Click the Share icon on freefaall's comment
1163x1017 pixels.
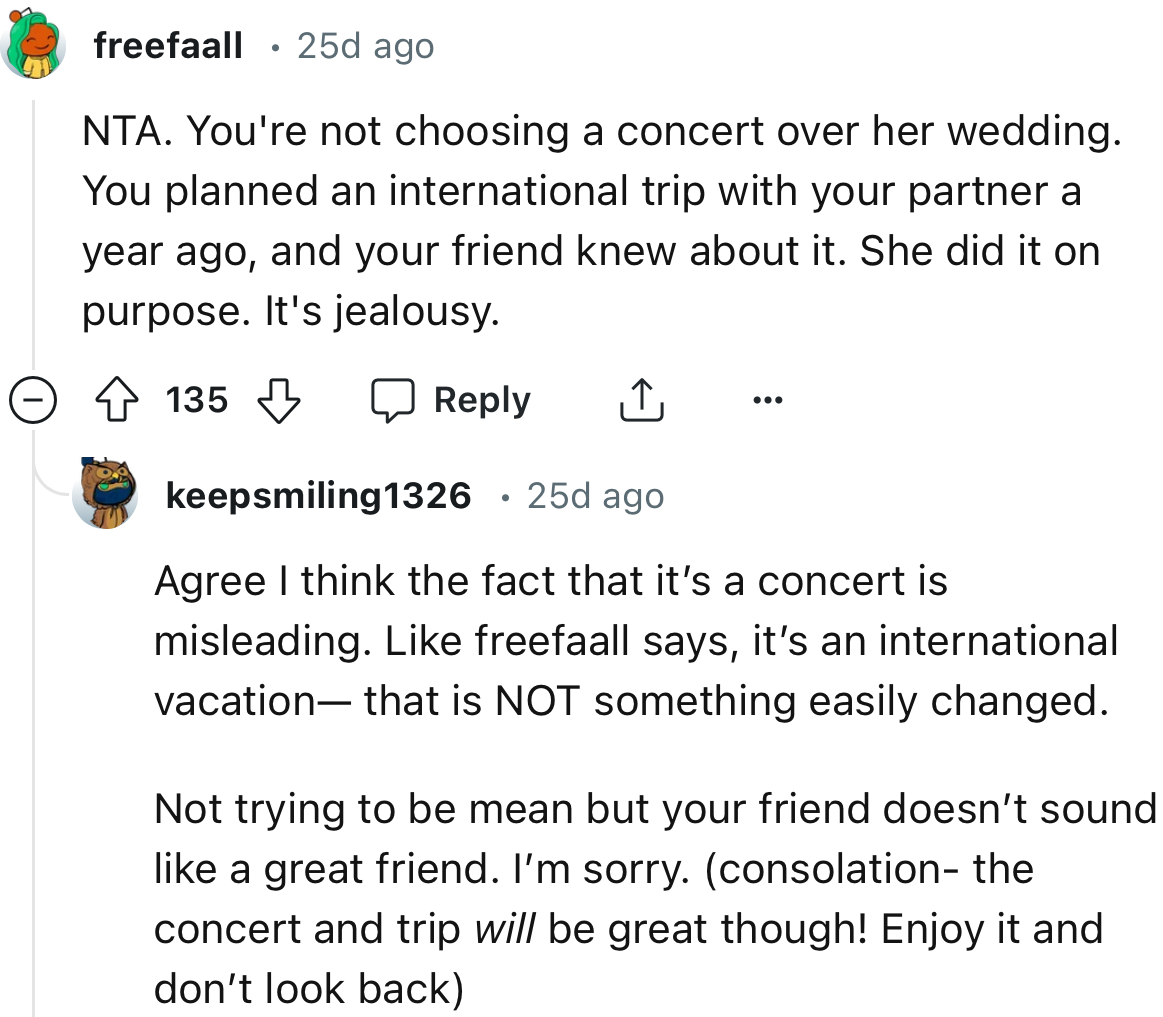point(641,399)
